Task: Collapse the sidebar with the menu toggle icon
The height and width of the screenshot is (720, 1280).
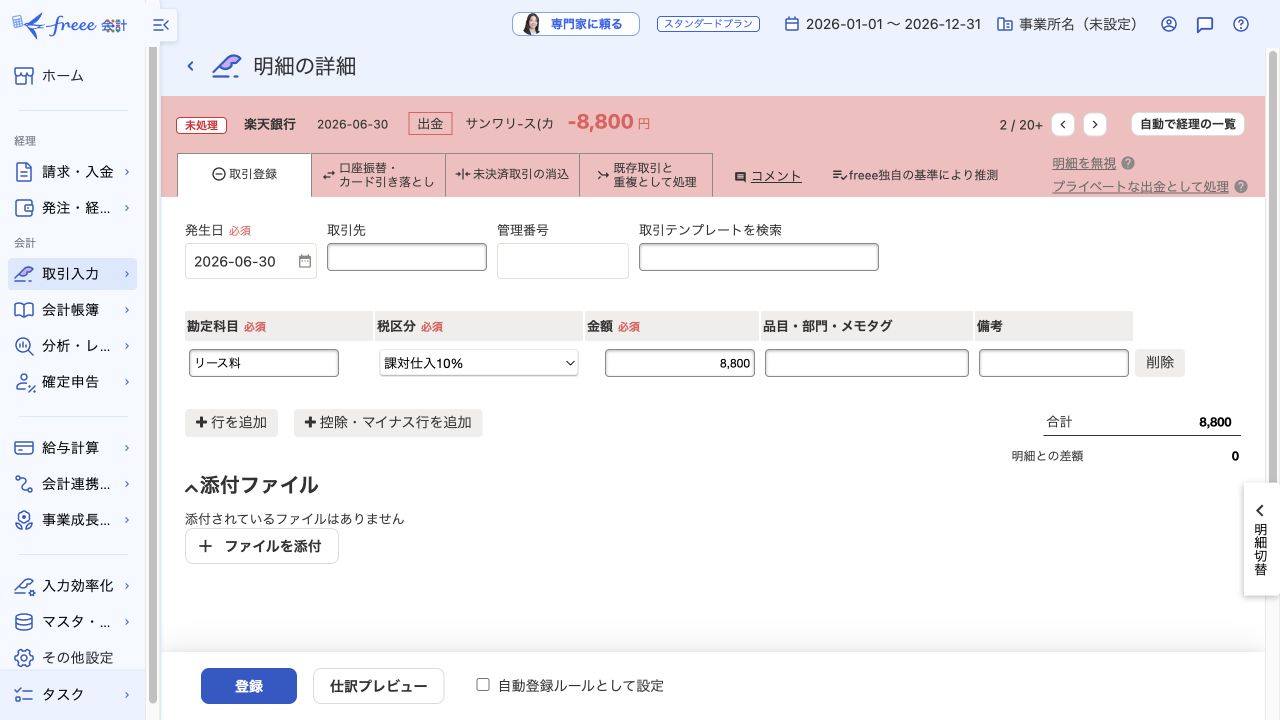Action: click(161, 25)
